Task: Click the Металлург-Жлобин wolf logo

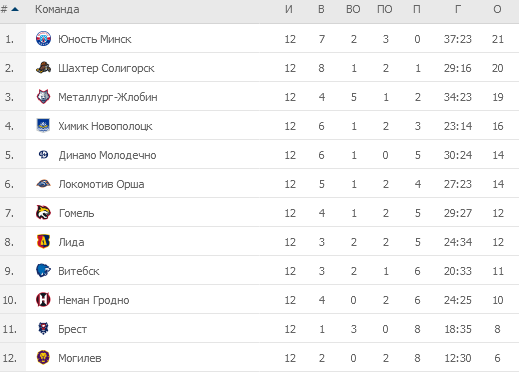Action: [43, 97]
